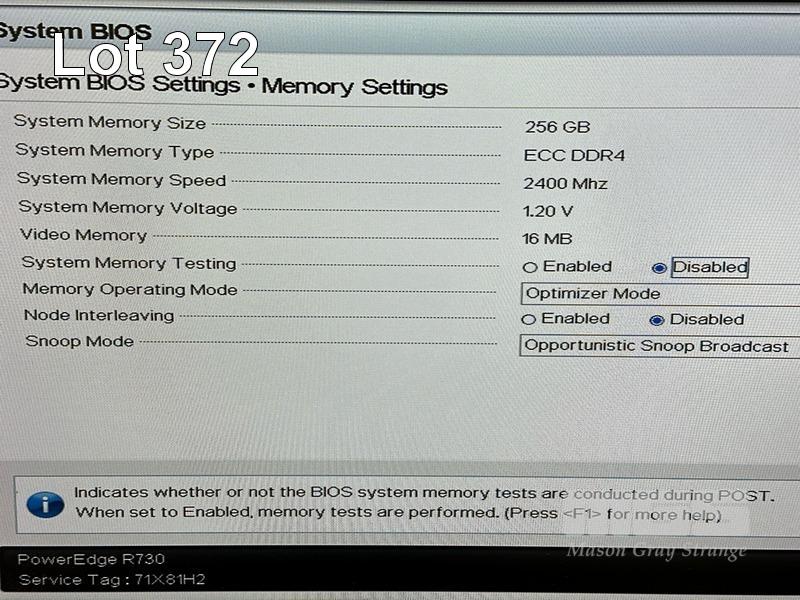Click System BIOS Settings Memory Settings breadcrumb
Screen dimensions: 800x600
[223, 85]
